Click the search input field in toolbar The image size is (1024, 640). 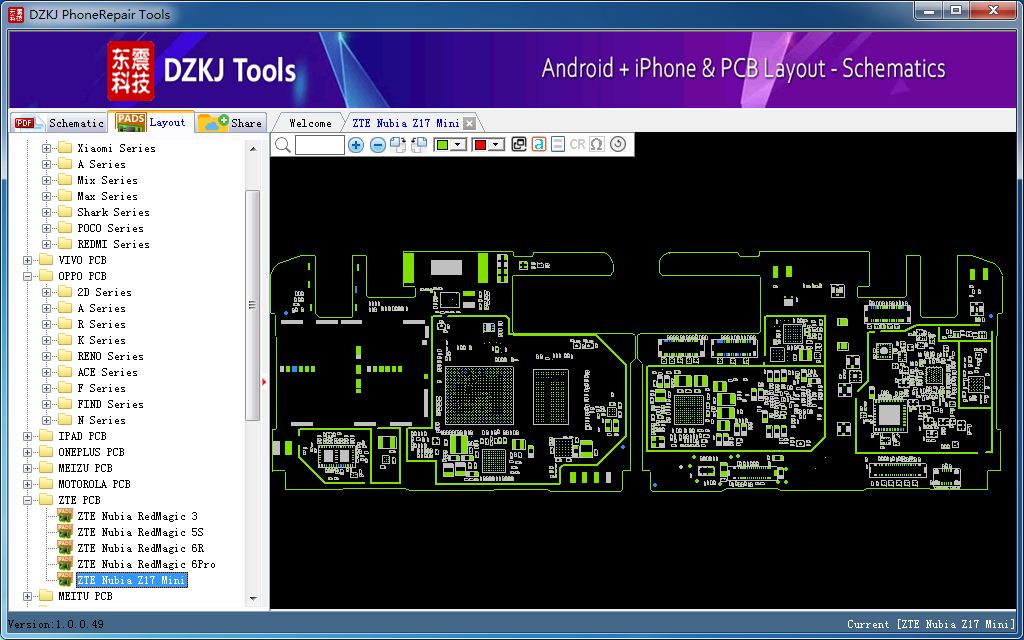(320, 145)
